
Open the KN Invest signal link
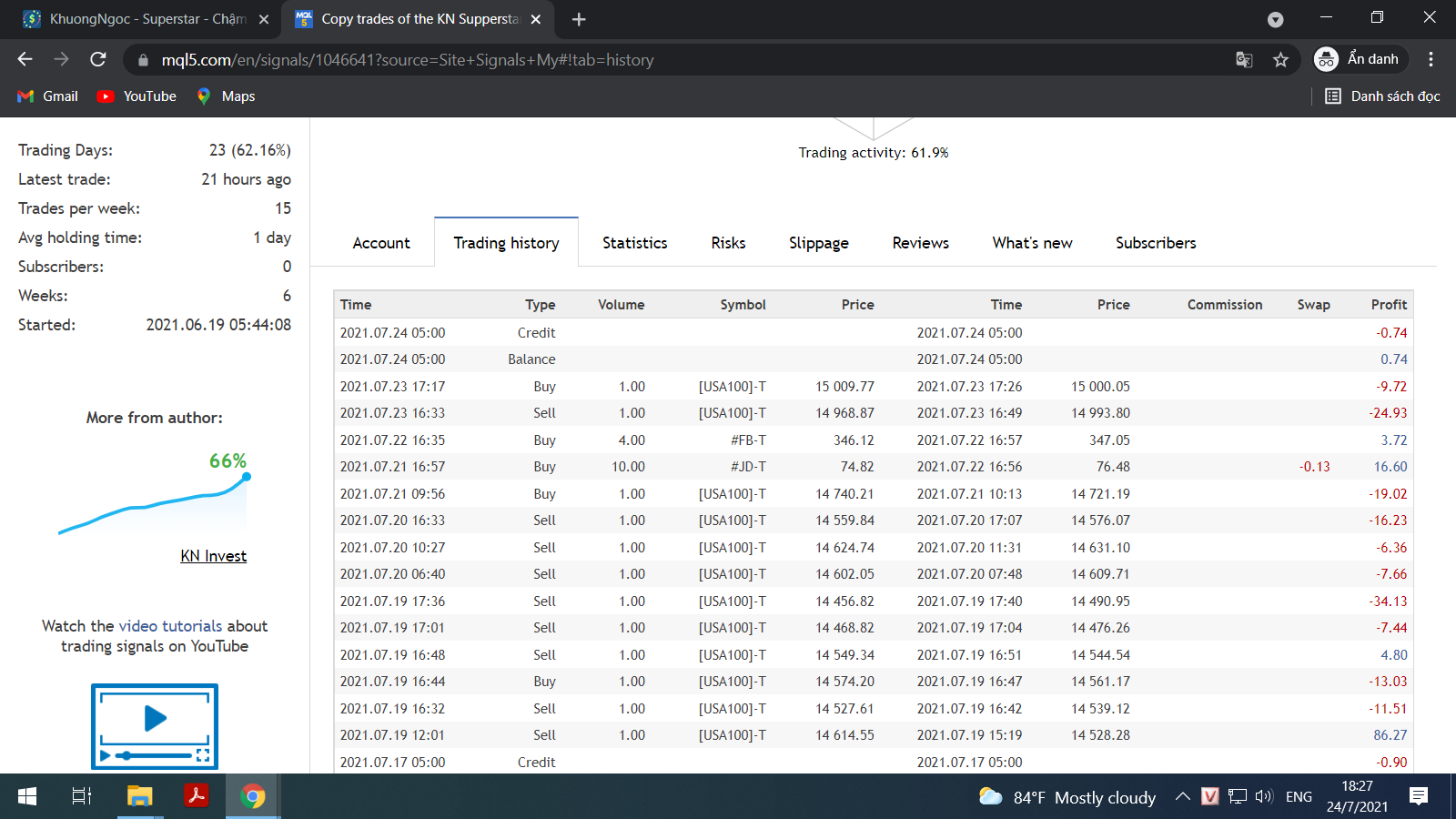213,556
